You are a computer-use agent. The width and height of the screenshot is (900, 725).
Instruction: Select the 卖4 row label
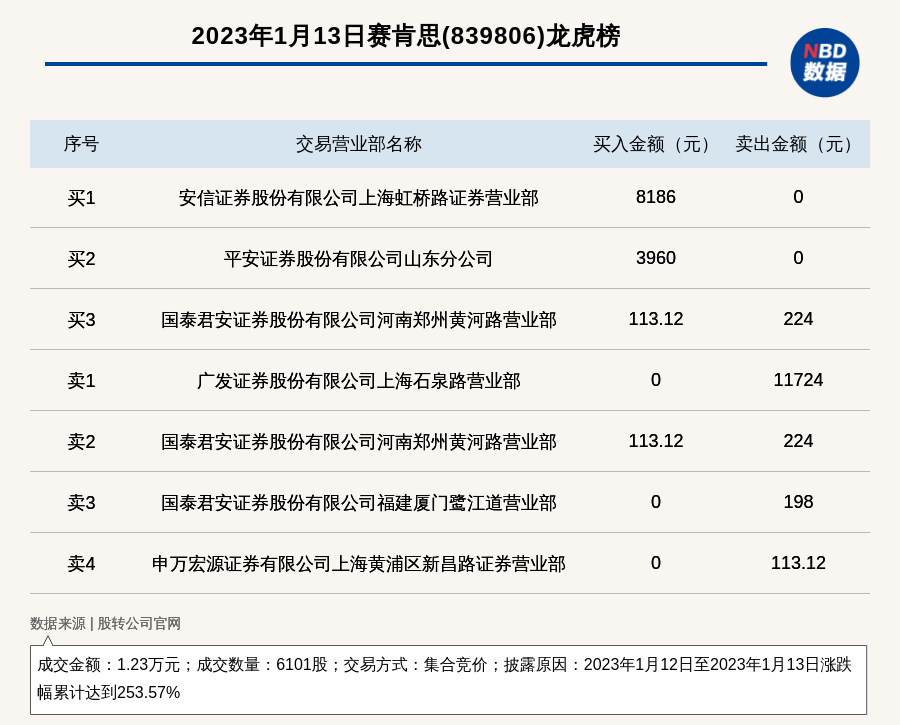(81, 564)
